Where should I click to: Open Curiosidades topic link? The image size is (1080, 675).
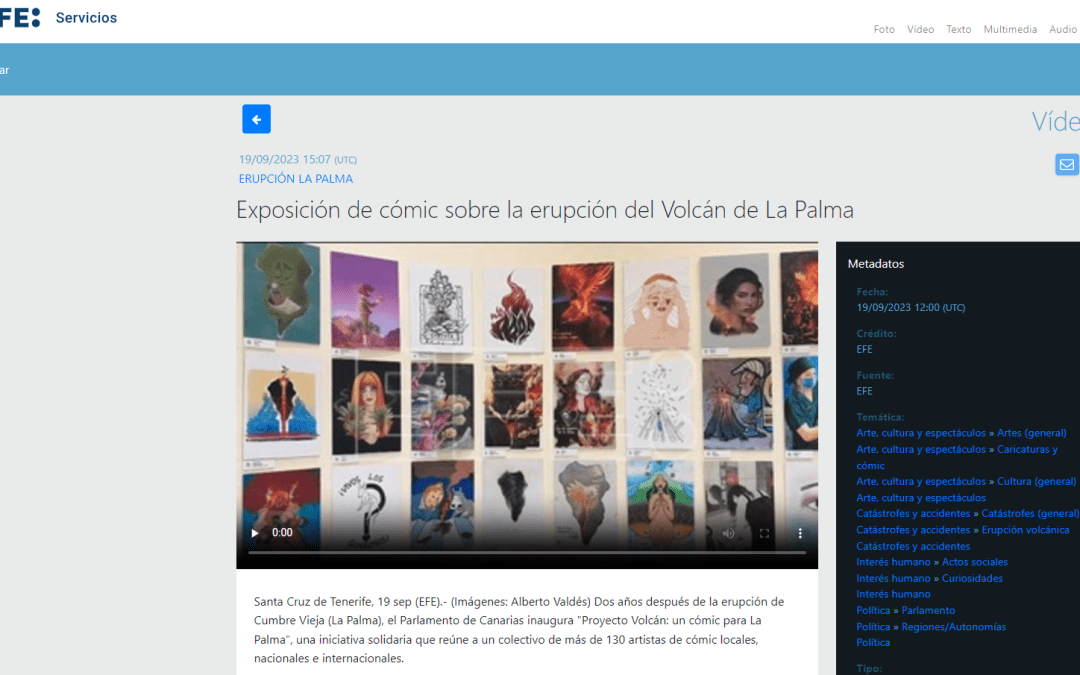pos(972,578)
